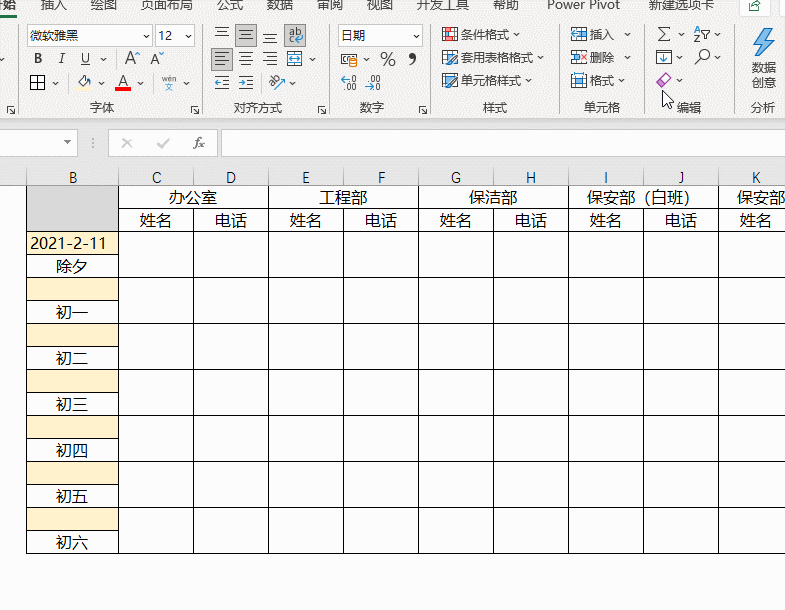Center text horizontally
Viewport: 785px width, 610px height.
(246, 59)
